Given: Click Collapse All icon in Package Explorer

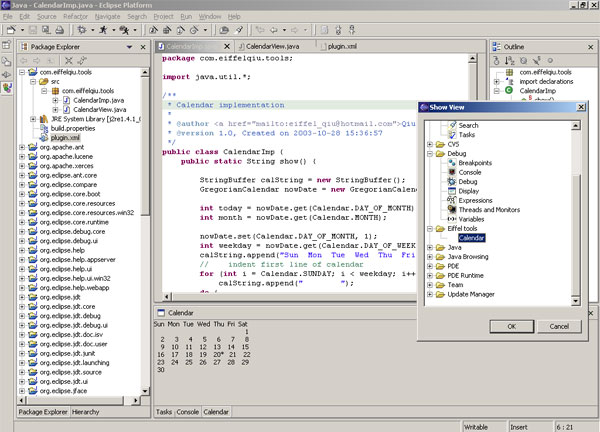Looking at the screenshot, I should 68,60.
